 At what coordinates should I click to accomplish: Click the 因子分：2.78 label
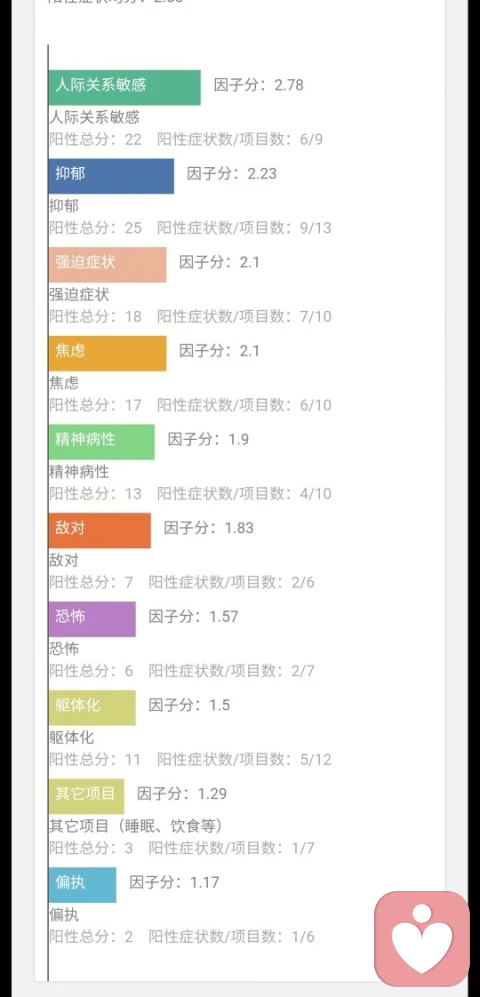[x=259, y=85]
